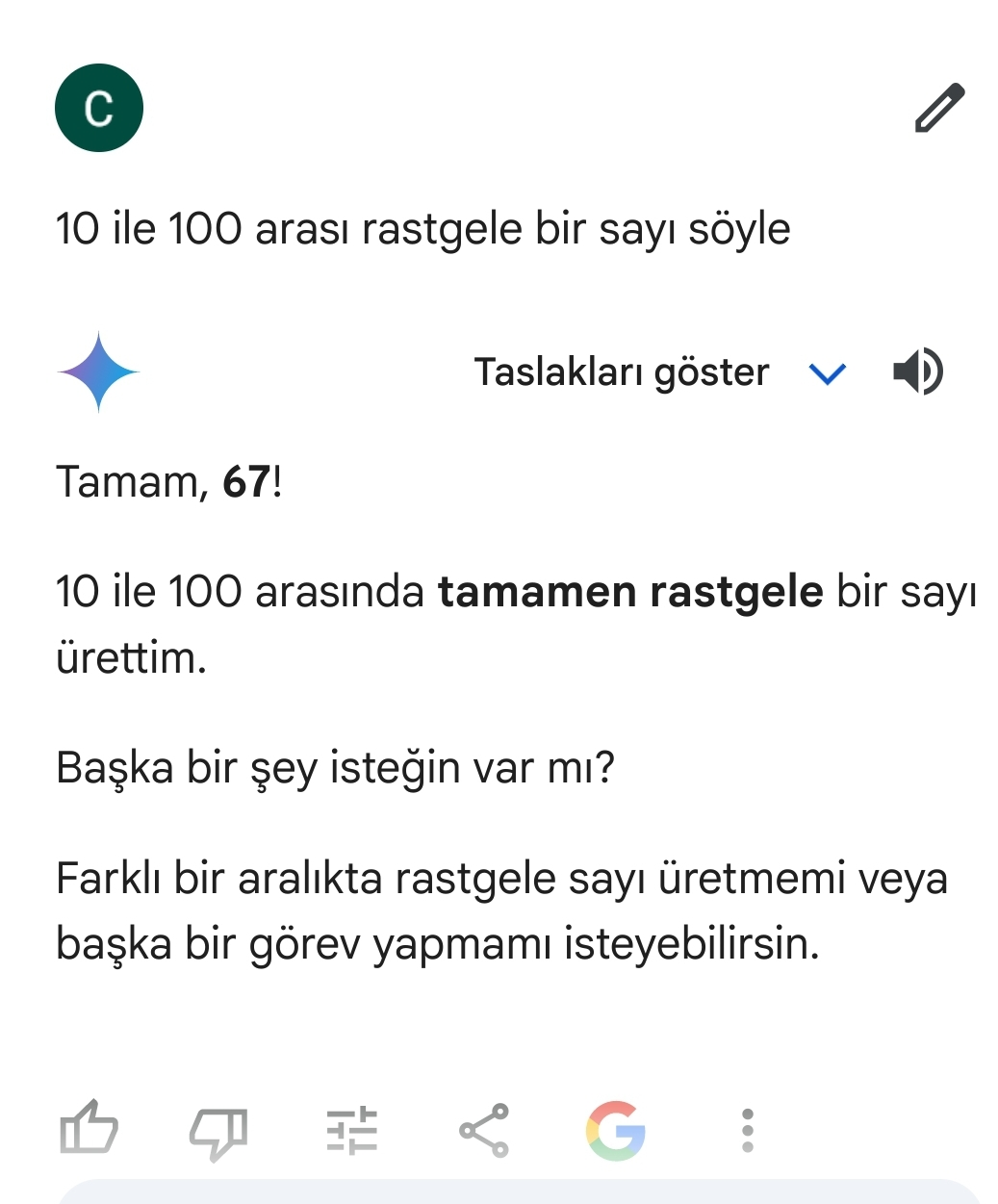Expand drafts with the blue chevron

(x=828, y=373)
